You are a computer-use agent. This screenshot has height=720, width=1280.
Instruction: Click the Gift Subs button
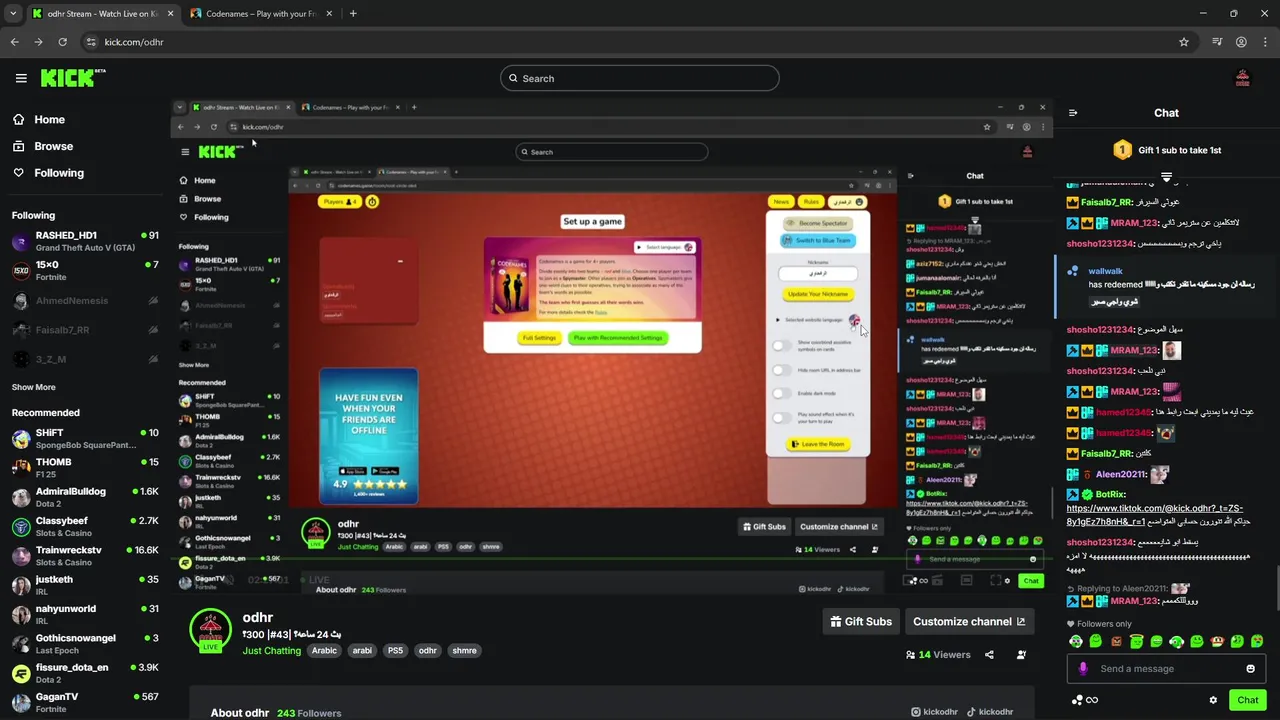click(x=861, y=621)
